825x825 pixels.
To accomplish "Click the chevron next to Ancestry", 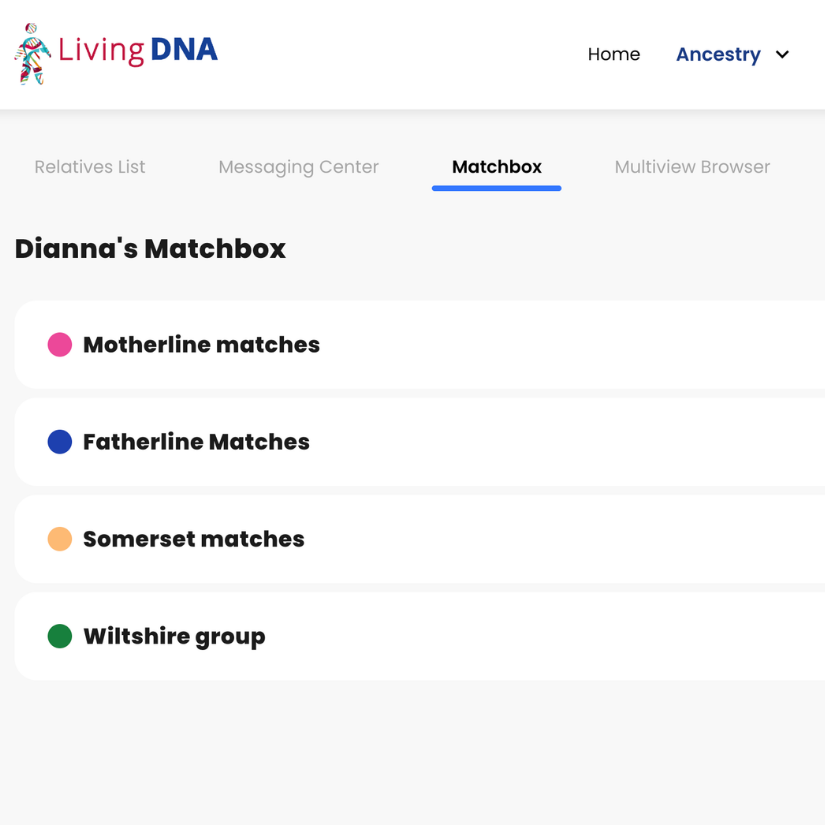I will 782,54.
